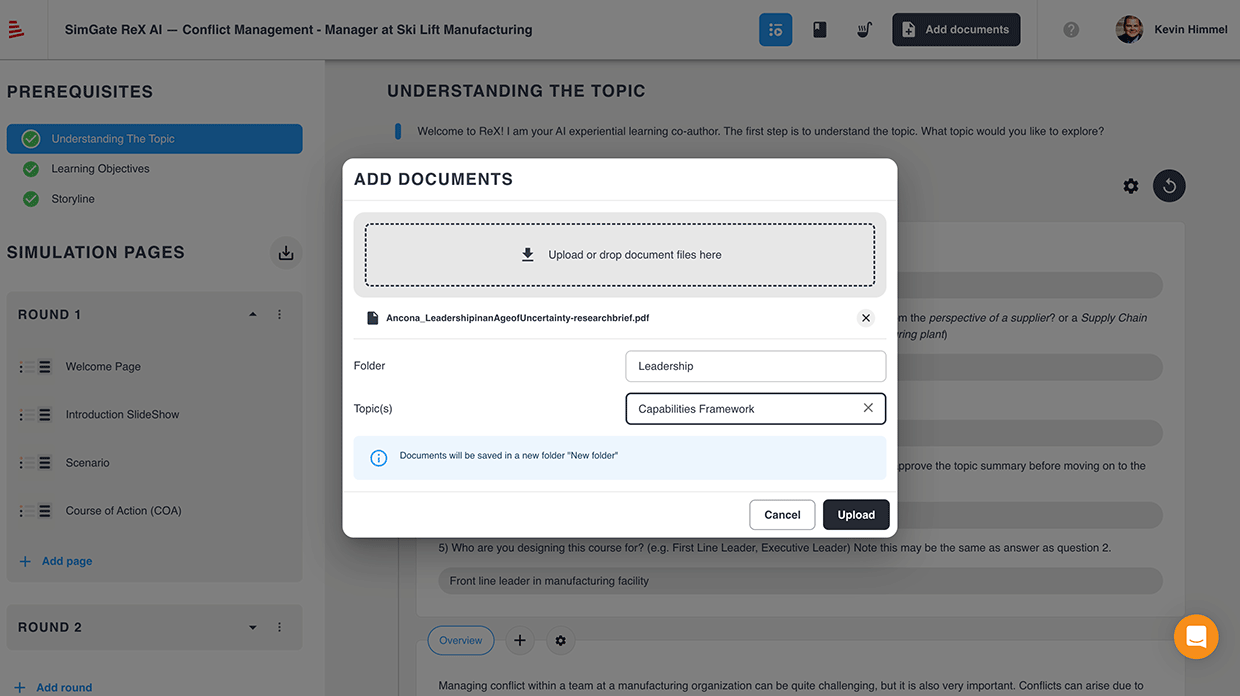This screenshot has width=1240, height=696.
Task: Click the Ancona PDF file name
Action: pyautogui.click(x=518, y=318)
